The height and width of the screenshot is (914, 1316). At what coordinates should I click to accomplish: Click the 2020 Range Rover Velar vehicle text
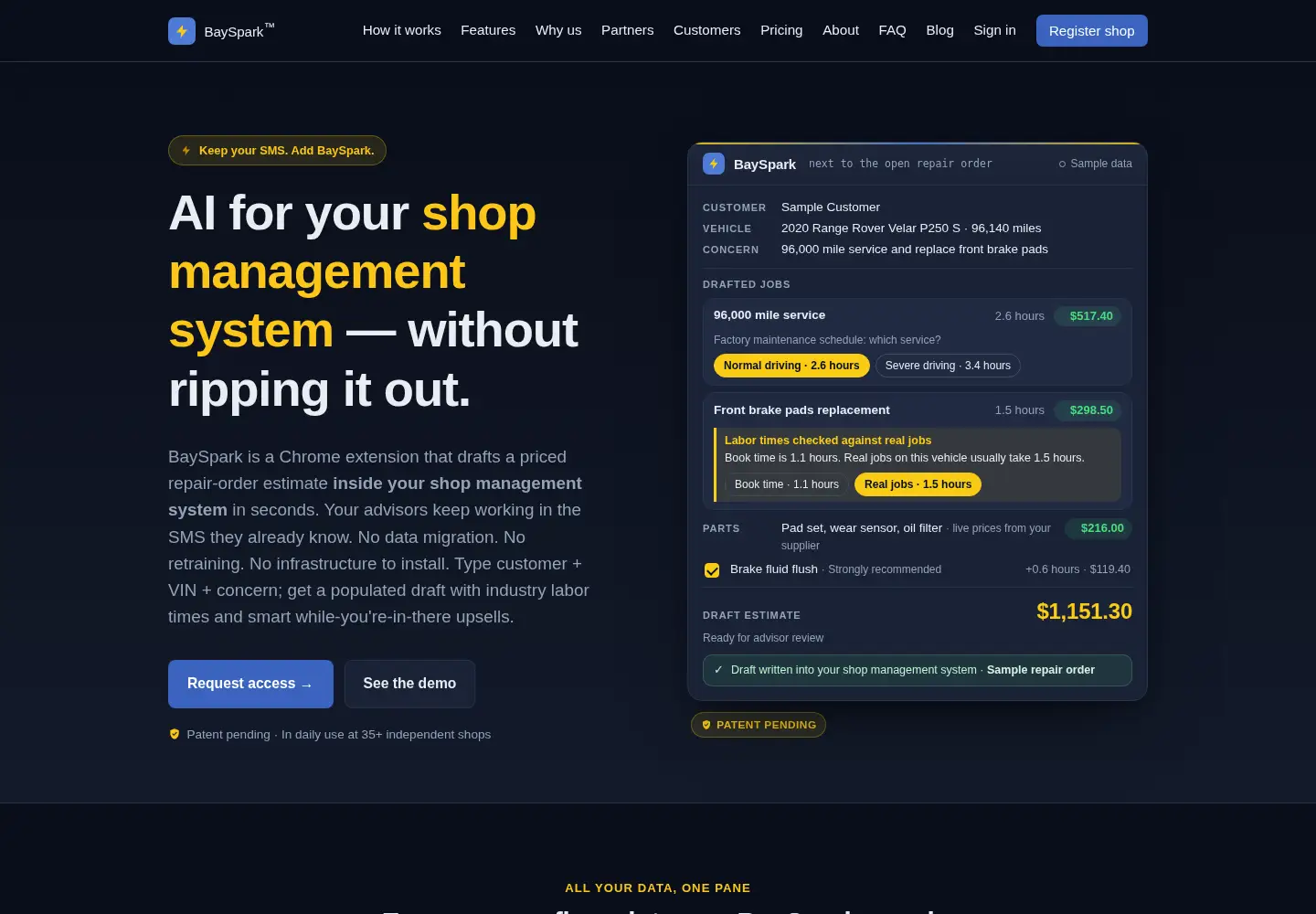tap(911, 228)
